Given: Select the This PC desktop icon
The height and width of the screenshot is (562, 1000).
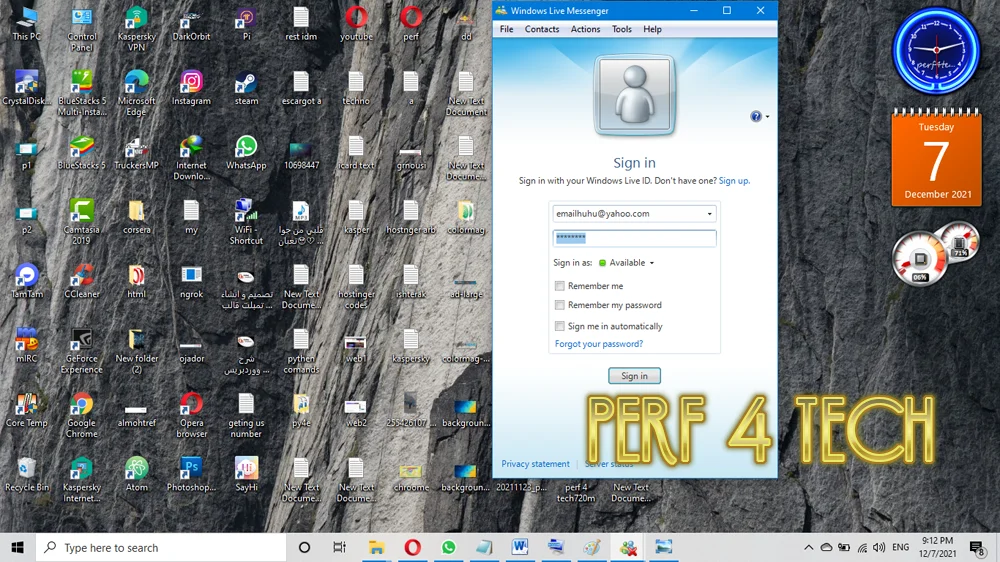Looking at the screenshot, I should (x=26, y=24).
